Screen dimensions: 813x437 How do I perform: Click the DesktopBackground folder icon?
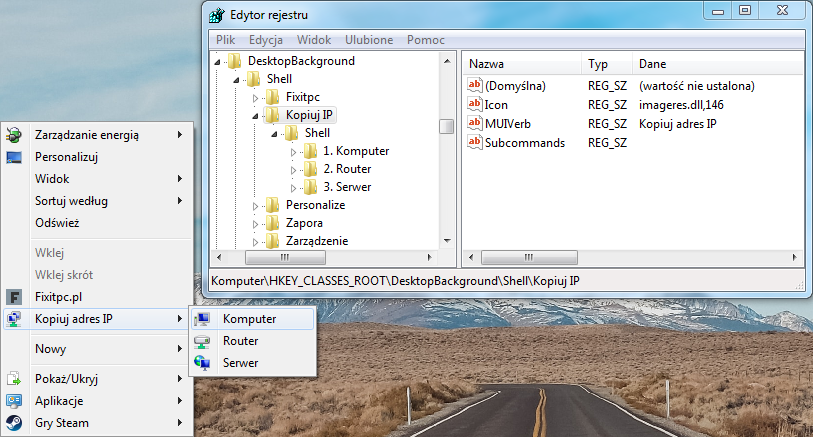point(235,61)
